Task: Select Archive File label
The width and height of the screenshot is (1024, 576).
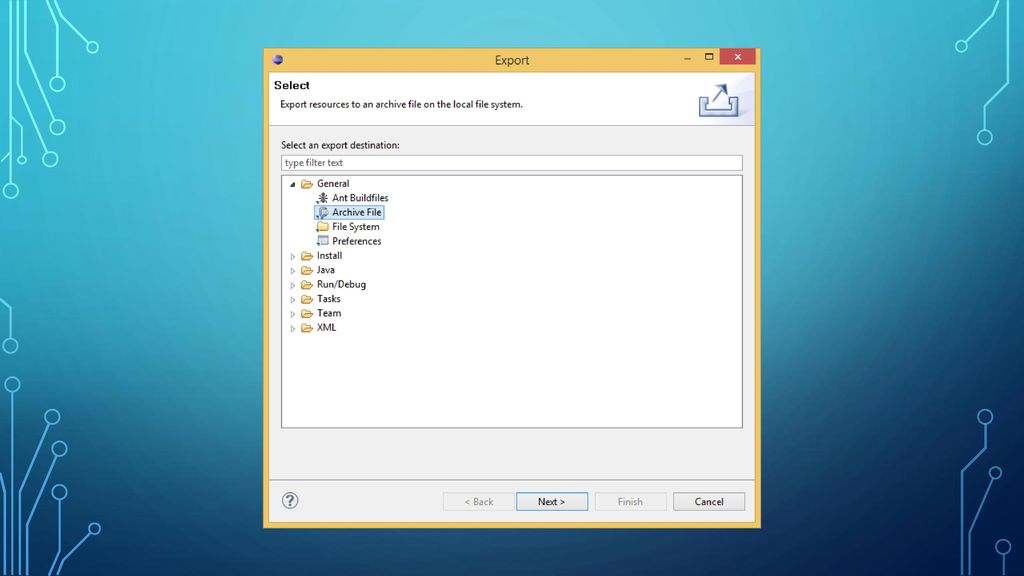Action: click(357, 212)
